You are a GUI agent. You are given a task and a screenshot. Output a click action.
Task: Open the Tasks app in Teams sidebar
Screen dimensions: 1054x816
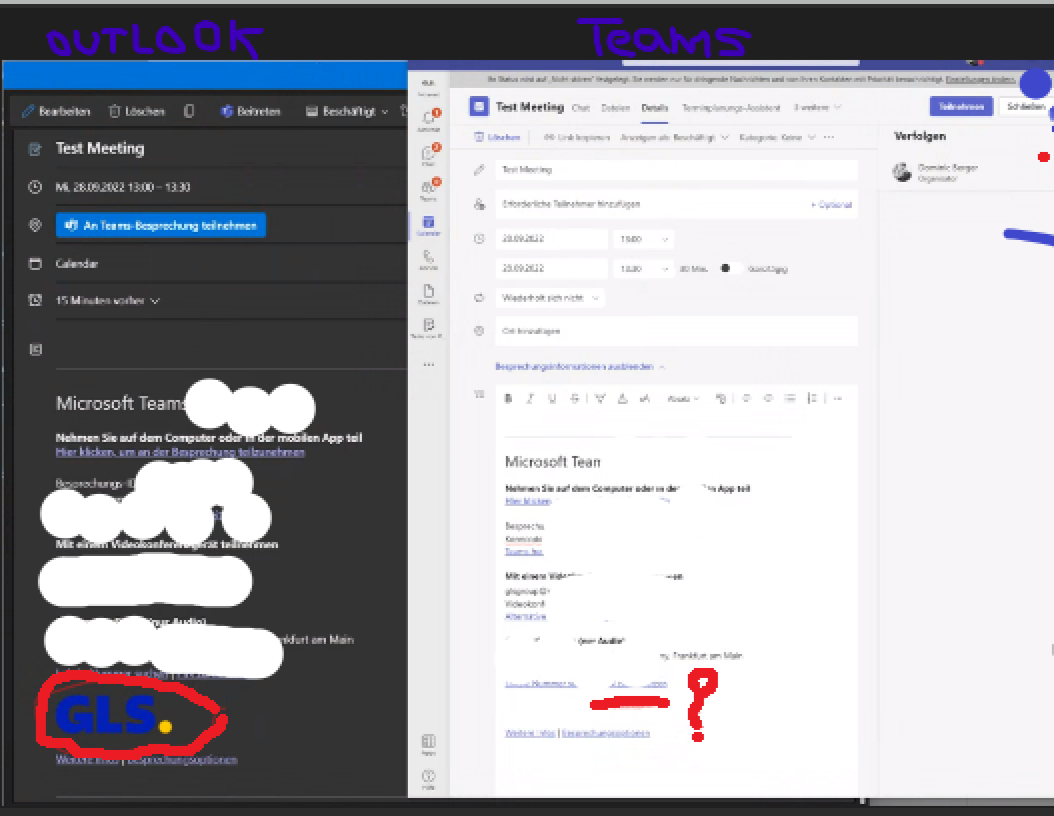pyautogui.click(x=428, y=328)
